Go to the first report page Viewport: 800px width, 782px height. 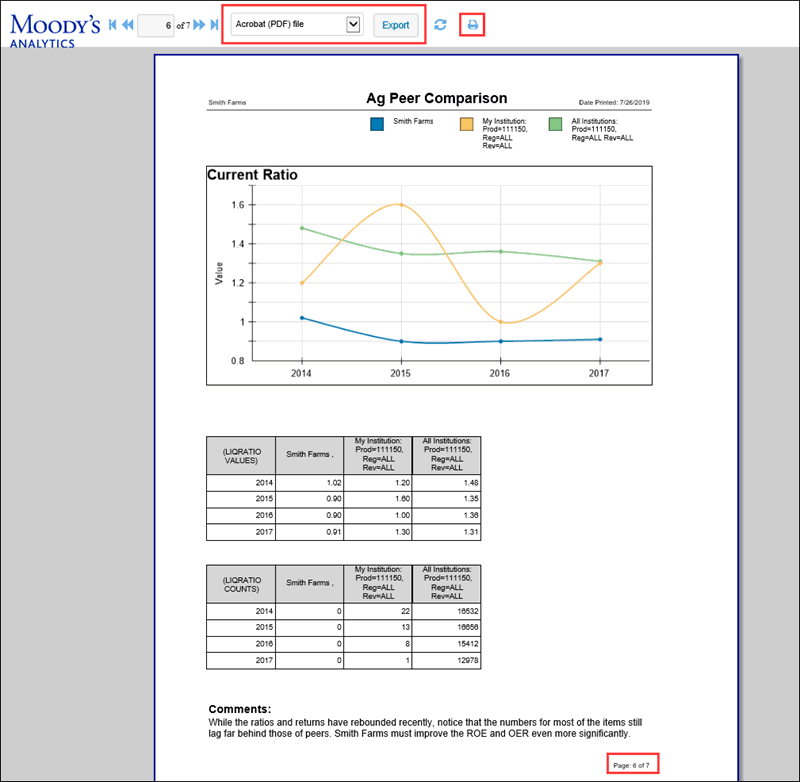pos(113,24)
